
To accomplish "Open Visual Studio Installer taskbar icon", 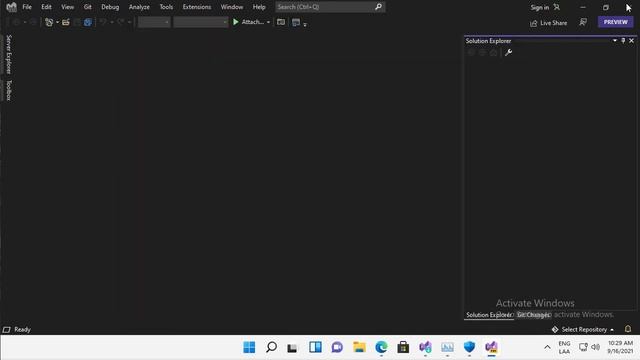I will tap(425, 347).
